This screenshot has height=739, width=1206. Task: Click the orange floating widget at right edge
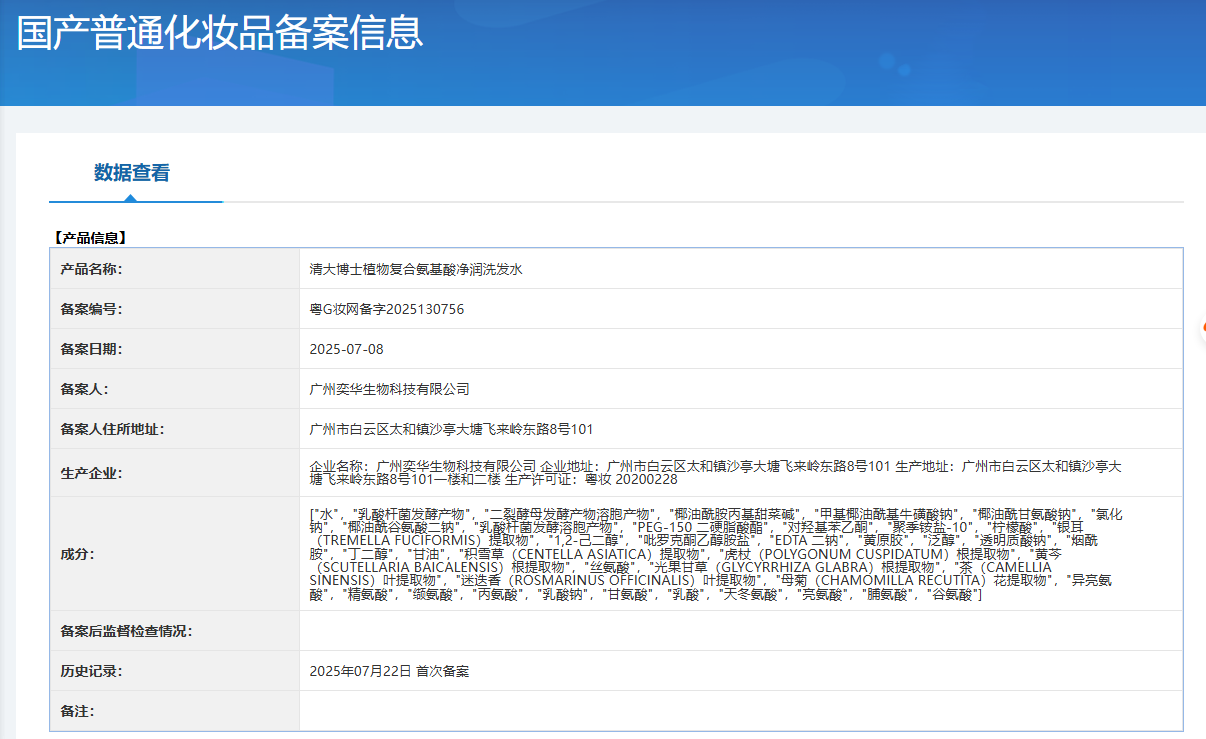pos(1201,328)
